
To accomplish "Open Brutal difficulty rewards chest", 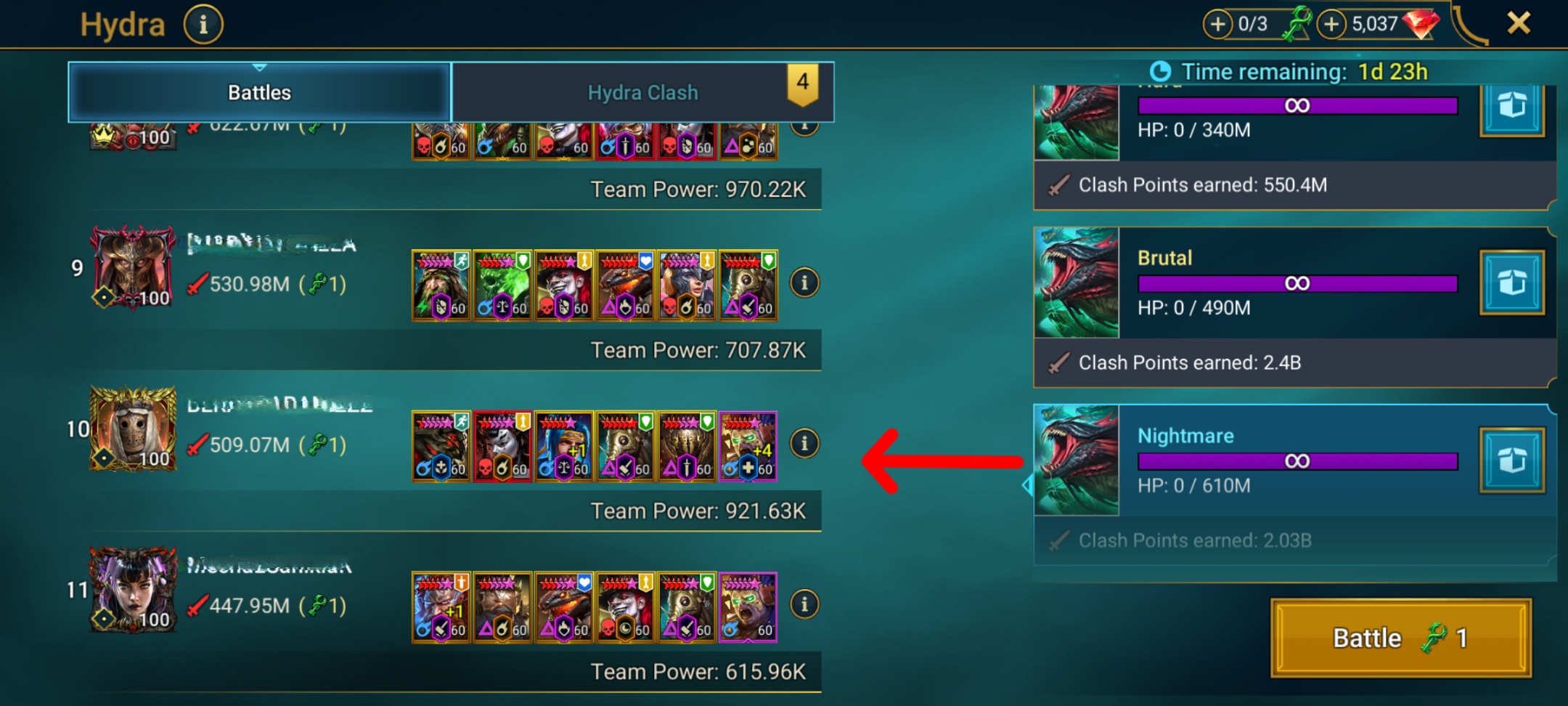I will pos(1512,283).
